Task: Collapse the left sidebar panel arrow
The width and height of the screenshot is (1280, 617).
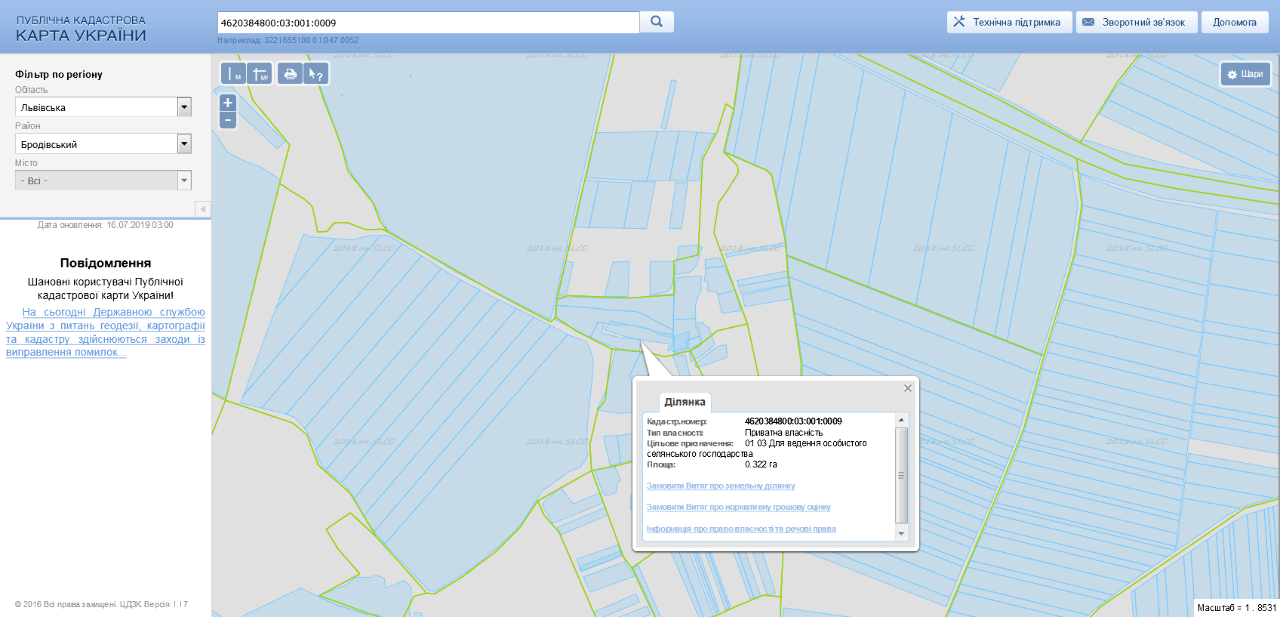Action: pyautogui.click(x=203, y=208)
